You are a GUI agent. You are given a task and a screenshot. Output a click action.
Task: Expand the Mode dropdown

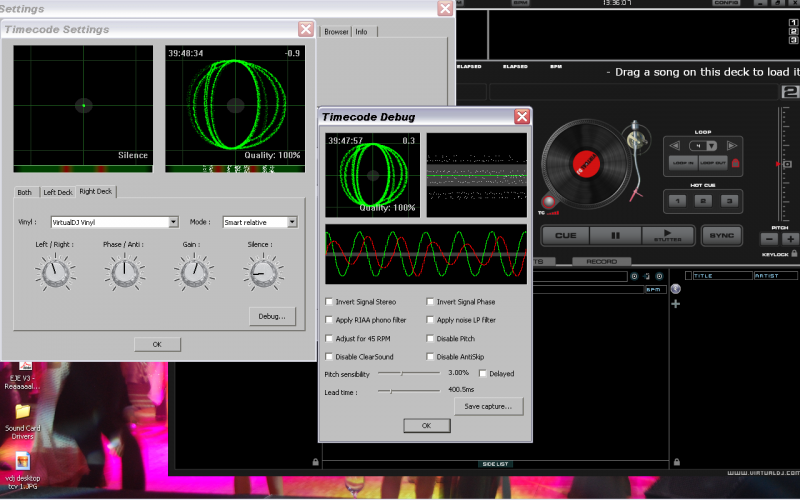click(292, 222)
